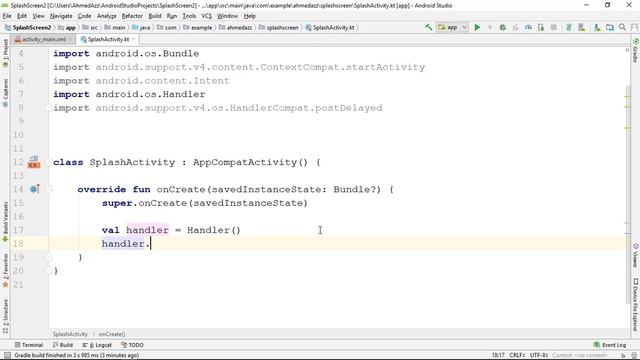This screenshot has width=640, height=360.
Task: Open Project Structure icon in toolbar
Action: pos(610,27)
